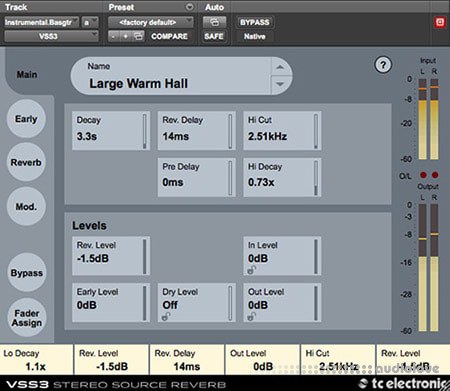Toggle the lock icon under Dry Level

click(166, 316)
